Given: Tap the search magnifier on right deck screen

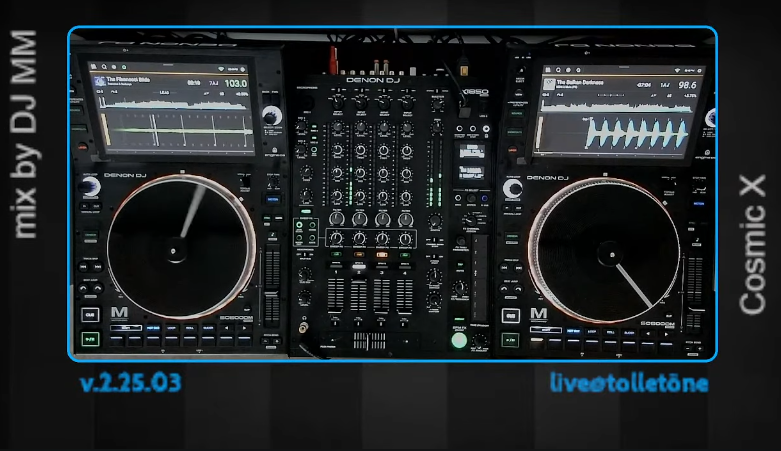Looking at the screenshot, I should [x=558, y=70].
